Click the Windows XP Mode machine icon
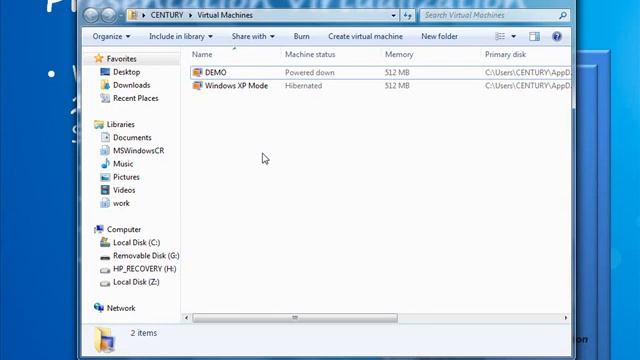The height and width of the screenshot is (360, 640). click(198, 86)
